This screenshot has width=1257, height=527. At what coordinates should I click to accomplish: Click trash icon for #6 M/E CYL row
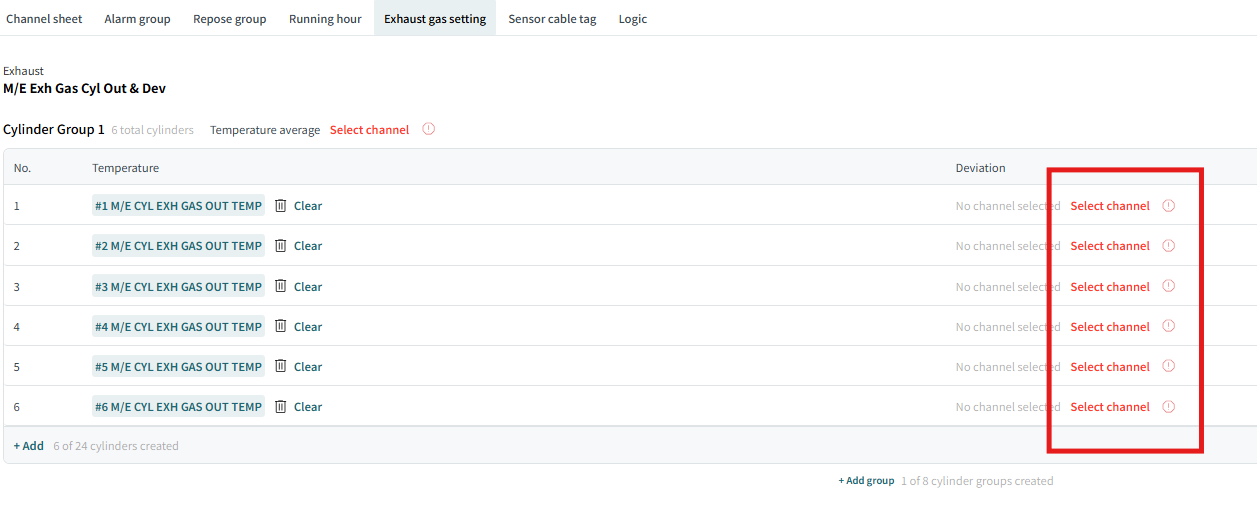pos(281,407)
